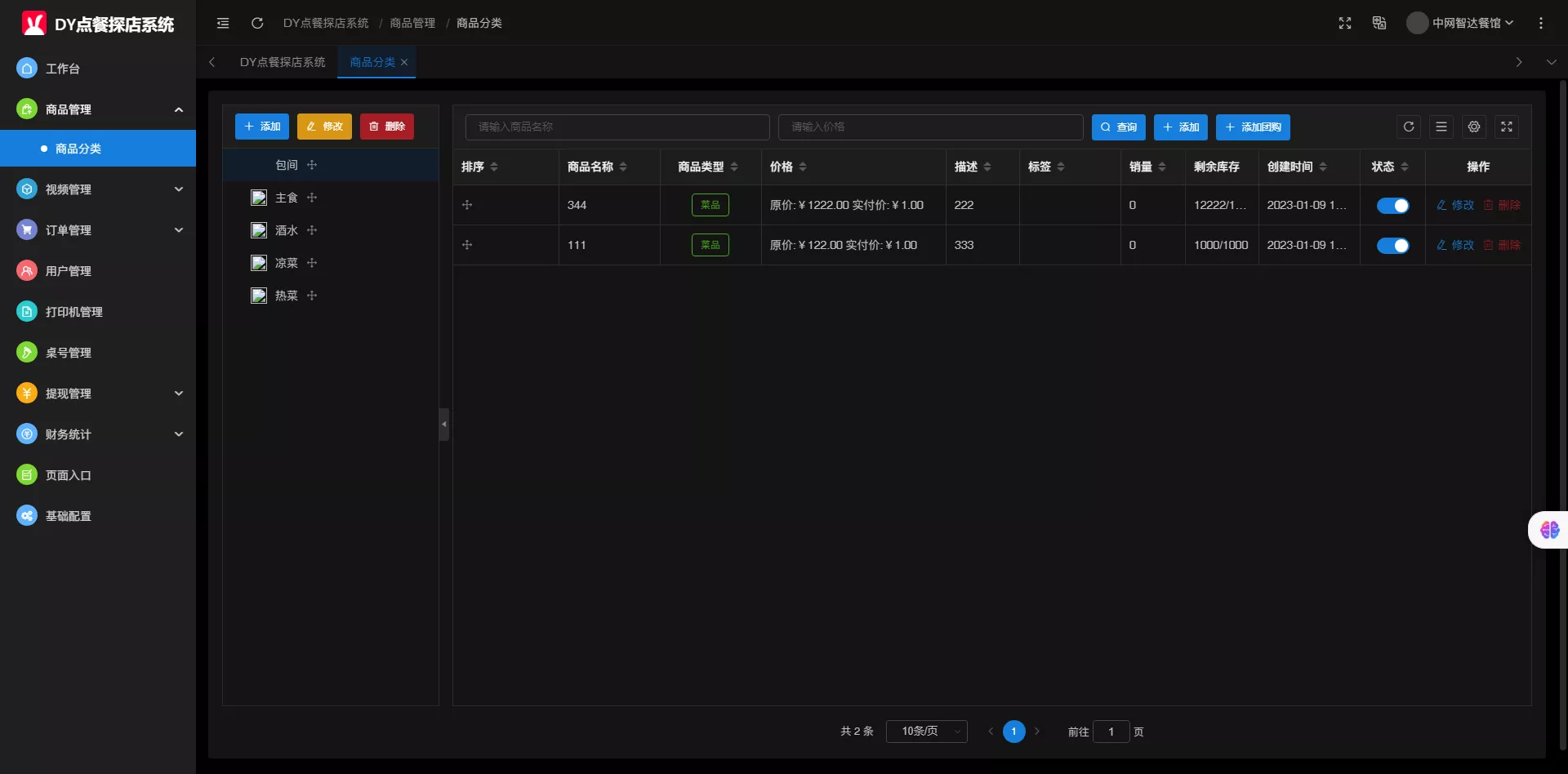Expand the 财务统计 sidebar menu
Image resolution: width=1568 pixels, height=774 pixels.
point(98,434)
